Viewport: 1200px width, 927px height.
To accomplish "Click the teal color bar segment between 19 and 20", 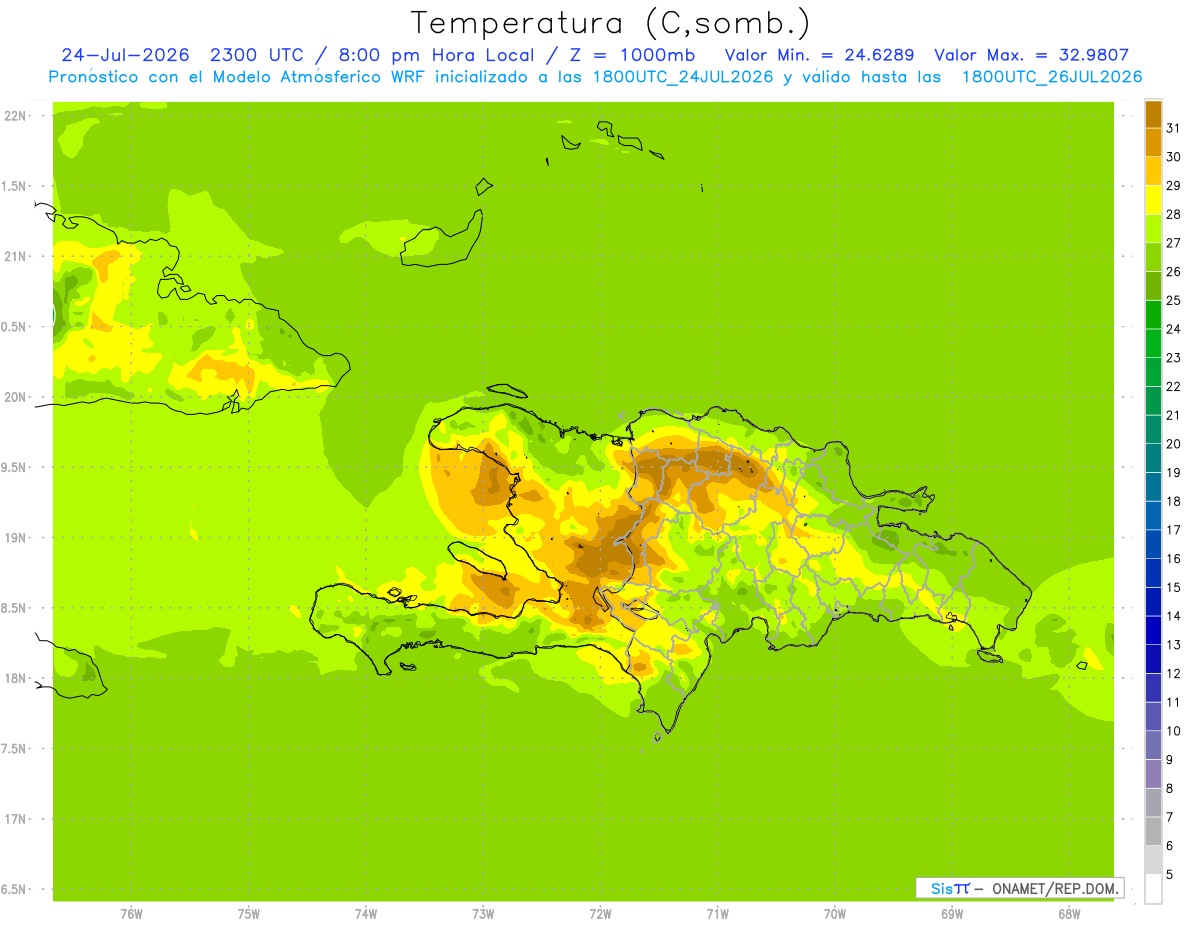I will (x=1153, y=457).
